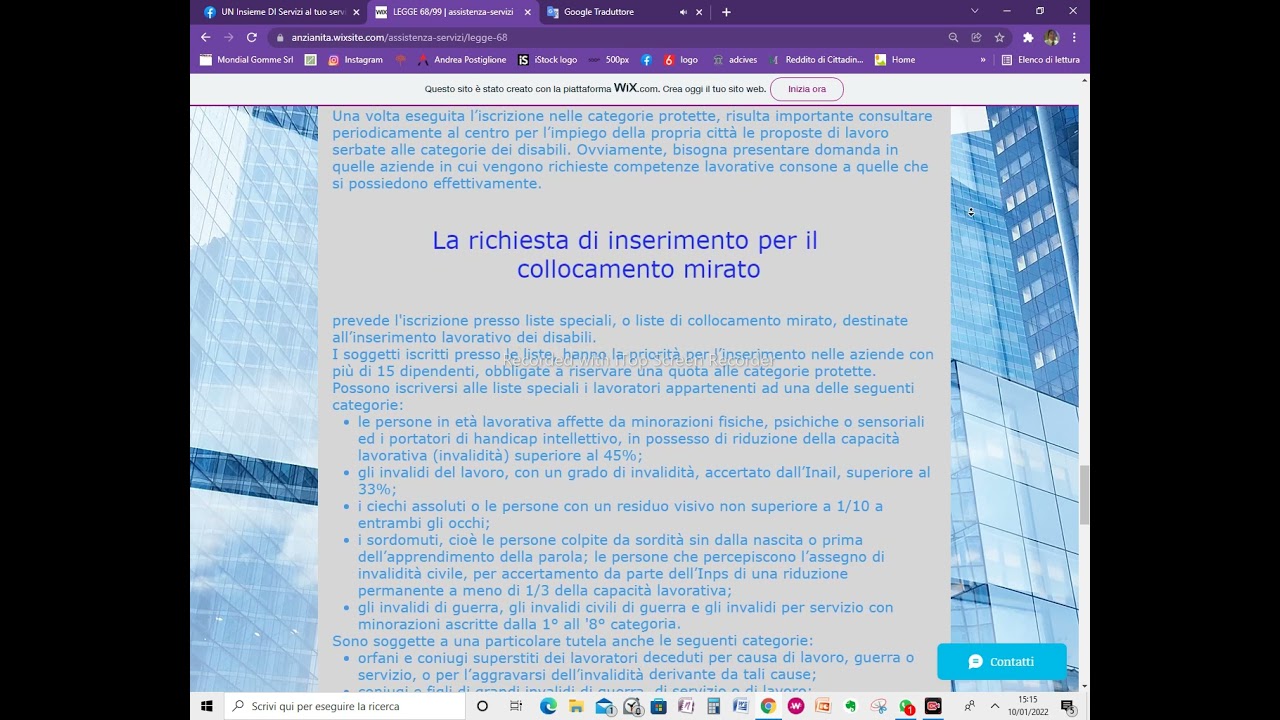Image resolution: width=1280 pixels, height=720 pixels.
Task: Open the tab search dropdown arrow
Action: [x=975, y=11]
